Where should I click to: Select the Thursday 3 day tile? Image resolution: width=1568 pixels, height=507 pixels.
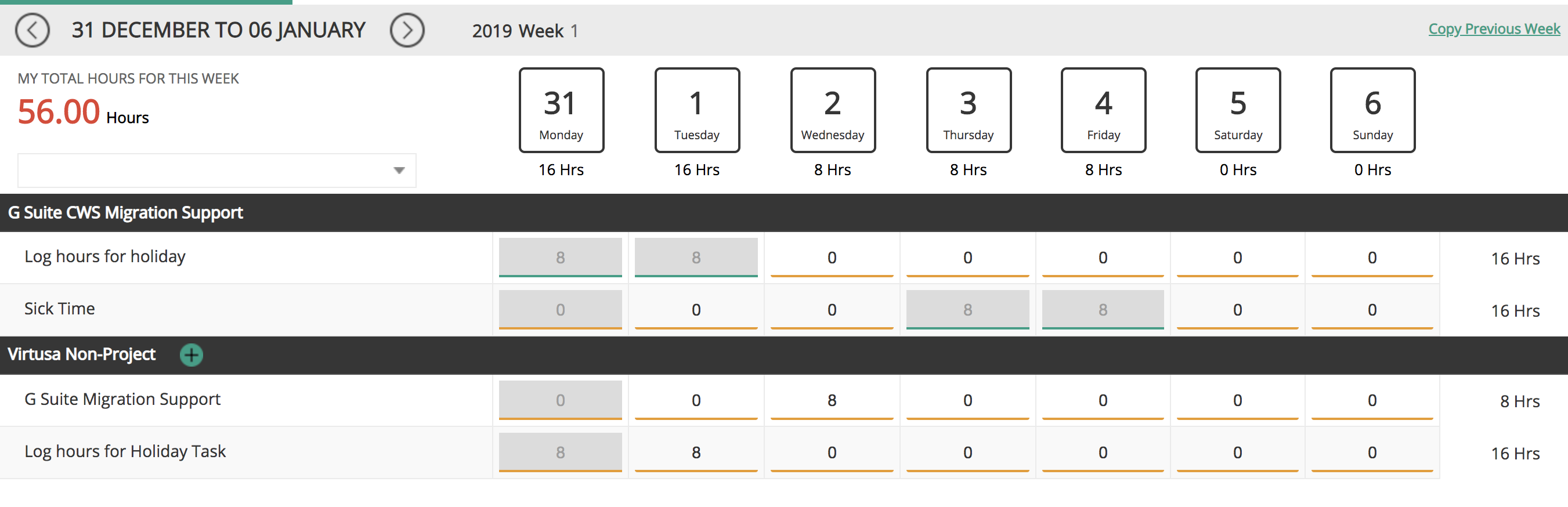[x=968, y=110]
